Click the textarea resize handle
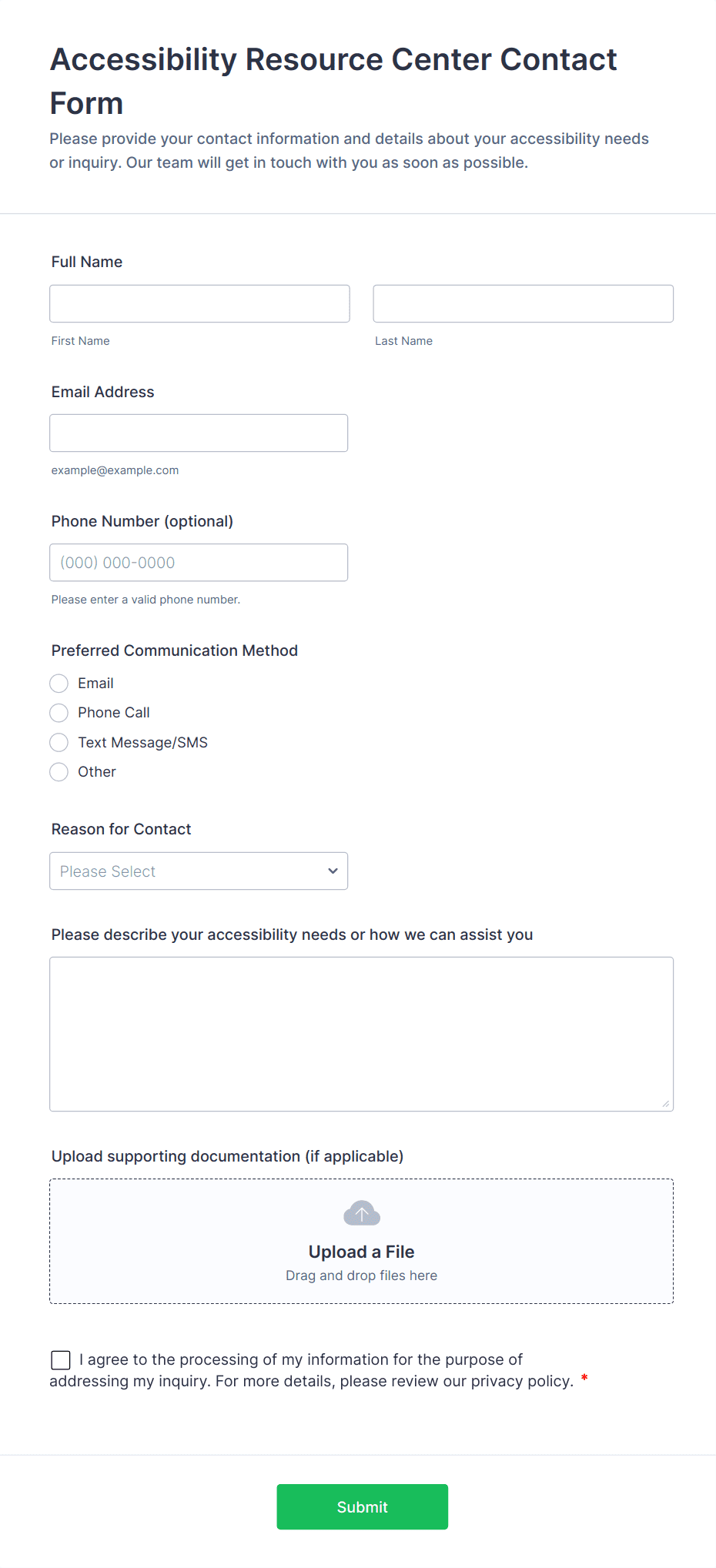This screenshot has height=1568, width=716. pos(665,1104)
